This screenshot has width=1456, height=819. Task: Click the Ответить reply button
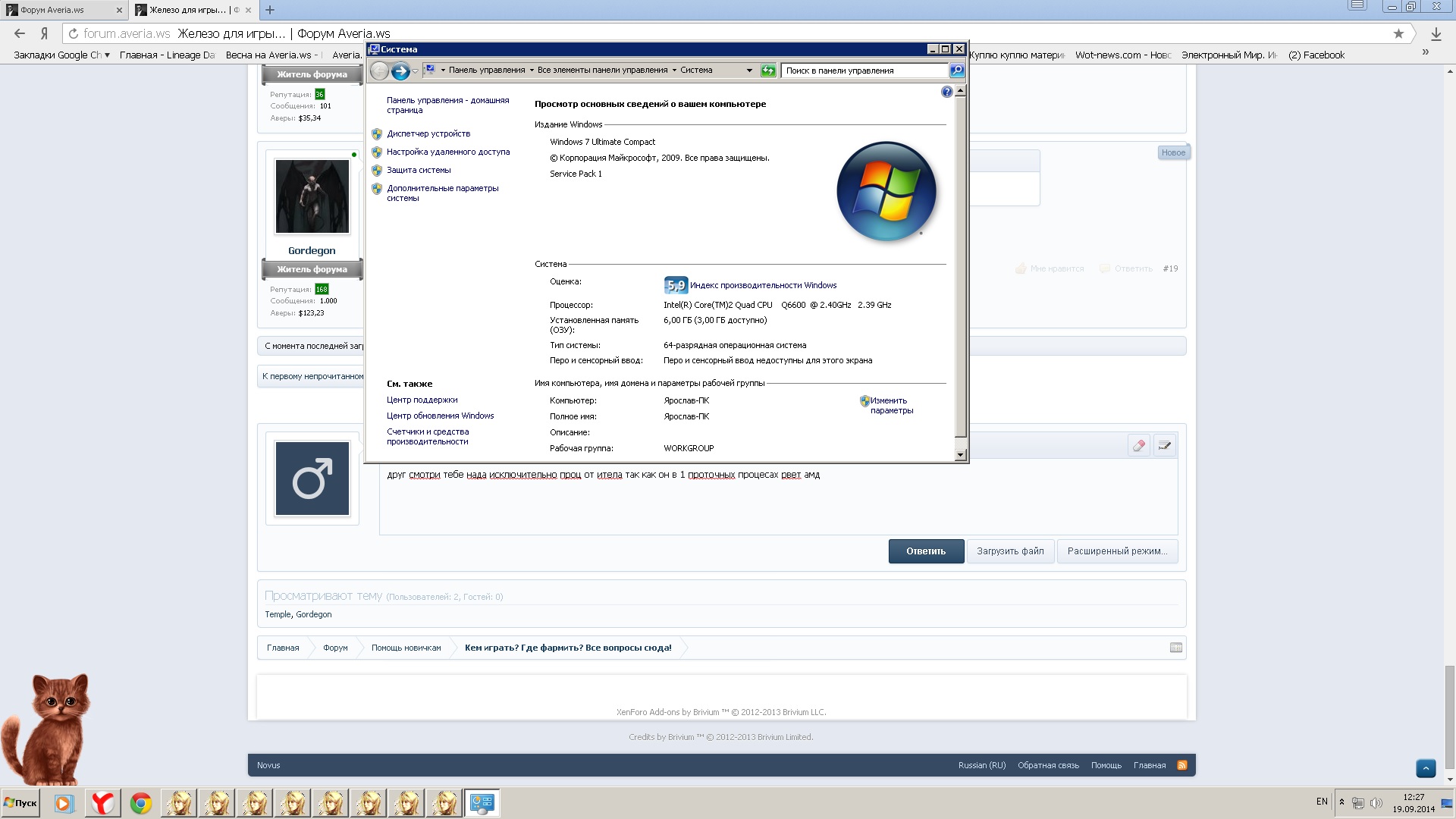pos(926,551)
